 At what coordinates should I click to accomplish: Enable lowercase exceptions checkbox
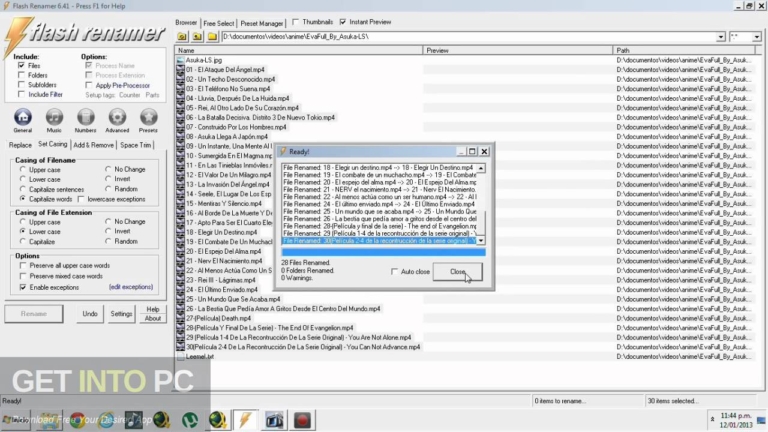[x=81, y=199]
